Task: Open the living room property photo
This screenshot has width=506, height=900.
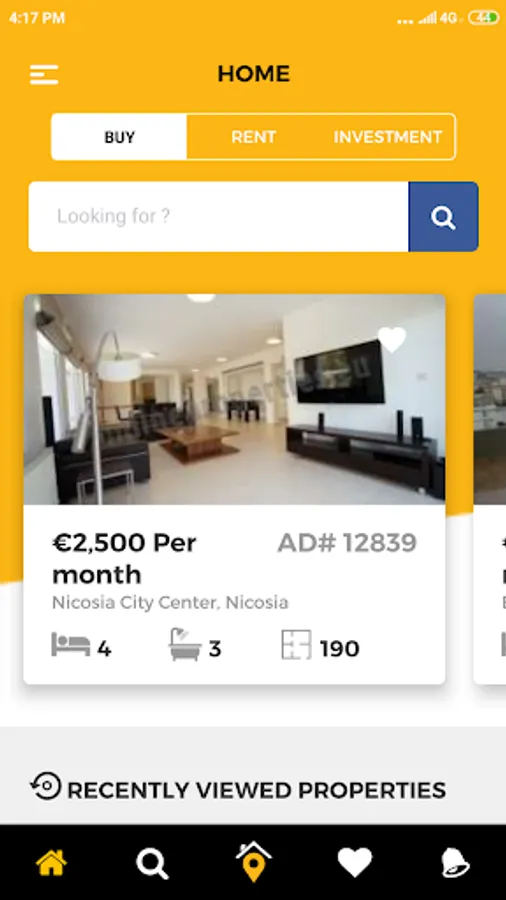Action: click(234, 399)
